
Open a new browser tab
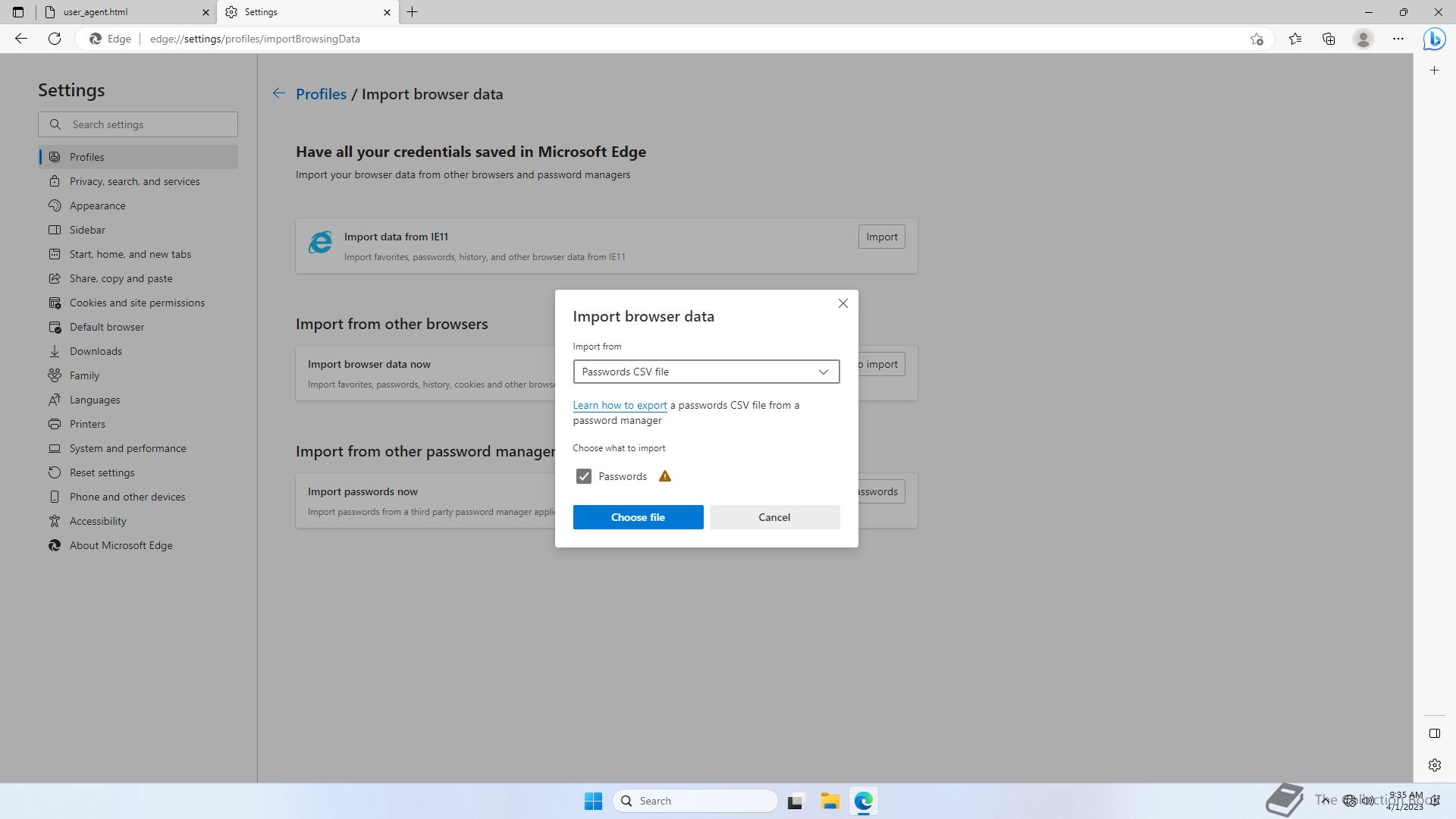coord(412,12)
